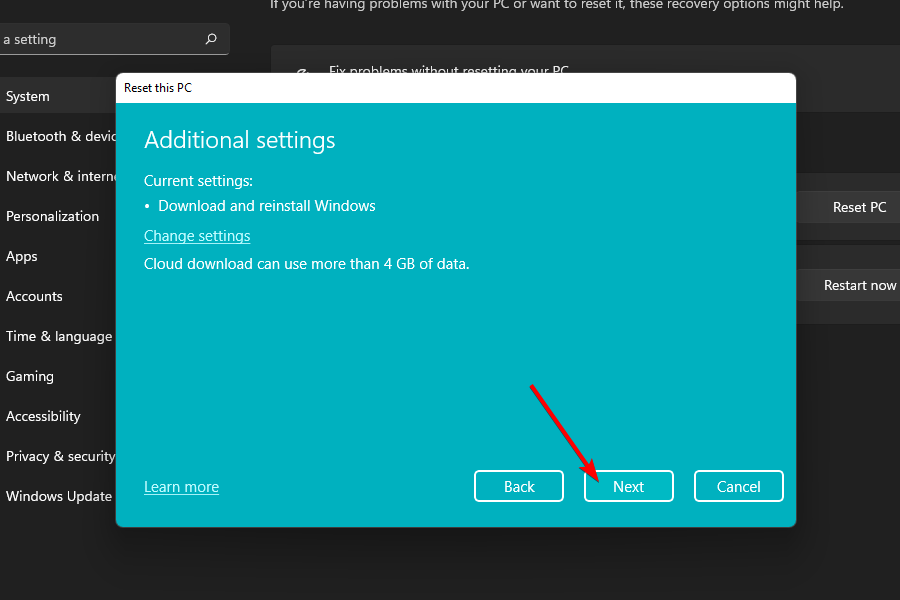Image resolution: width=900 pixels, height=600 pixels.
Task: Click the Reset PC button
Action: point(858,207)
